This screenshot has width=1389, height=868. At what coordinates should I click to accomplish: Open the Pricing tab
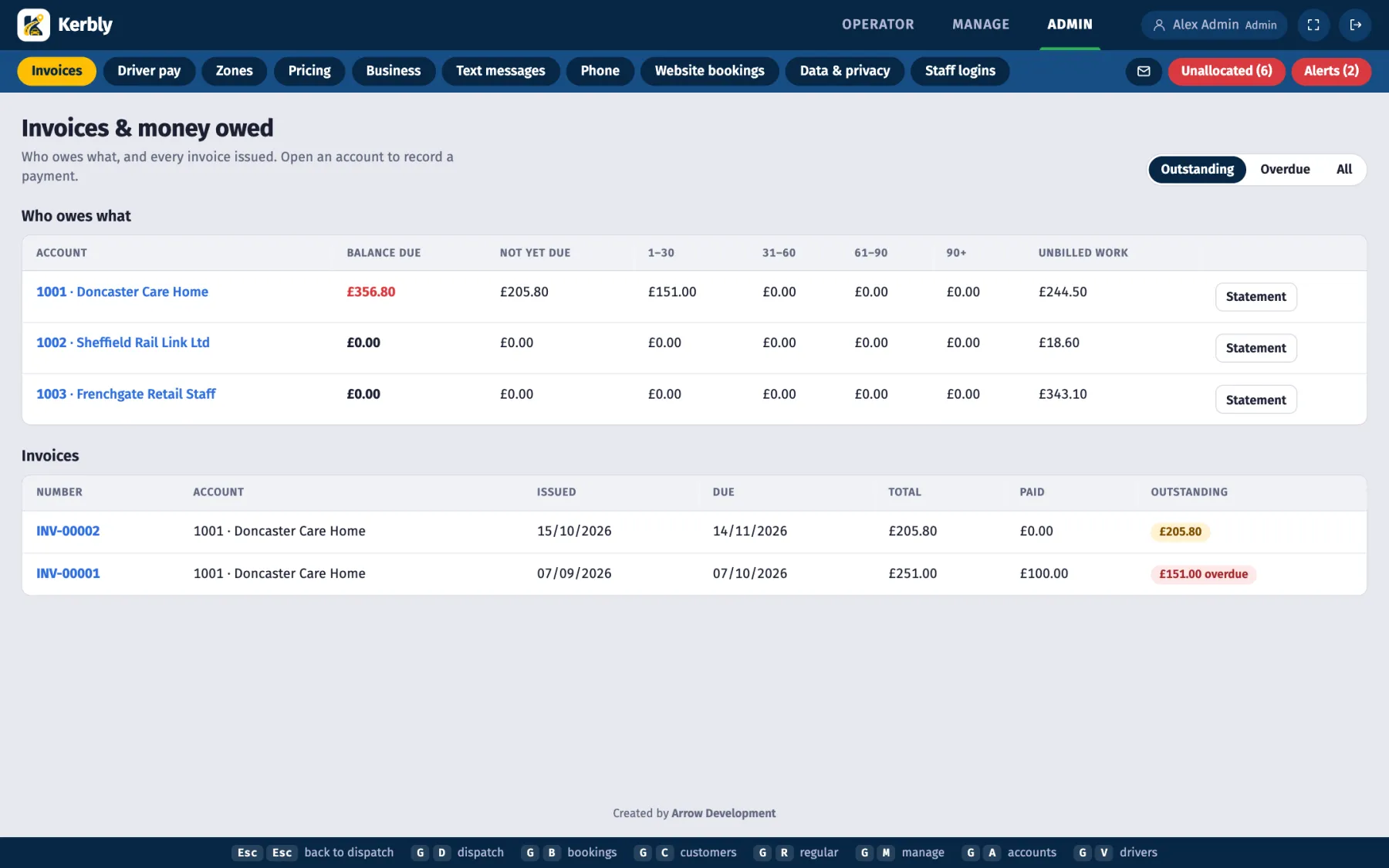[x=309, y=71]
